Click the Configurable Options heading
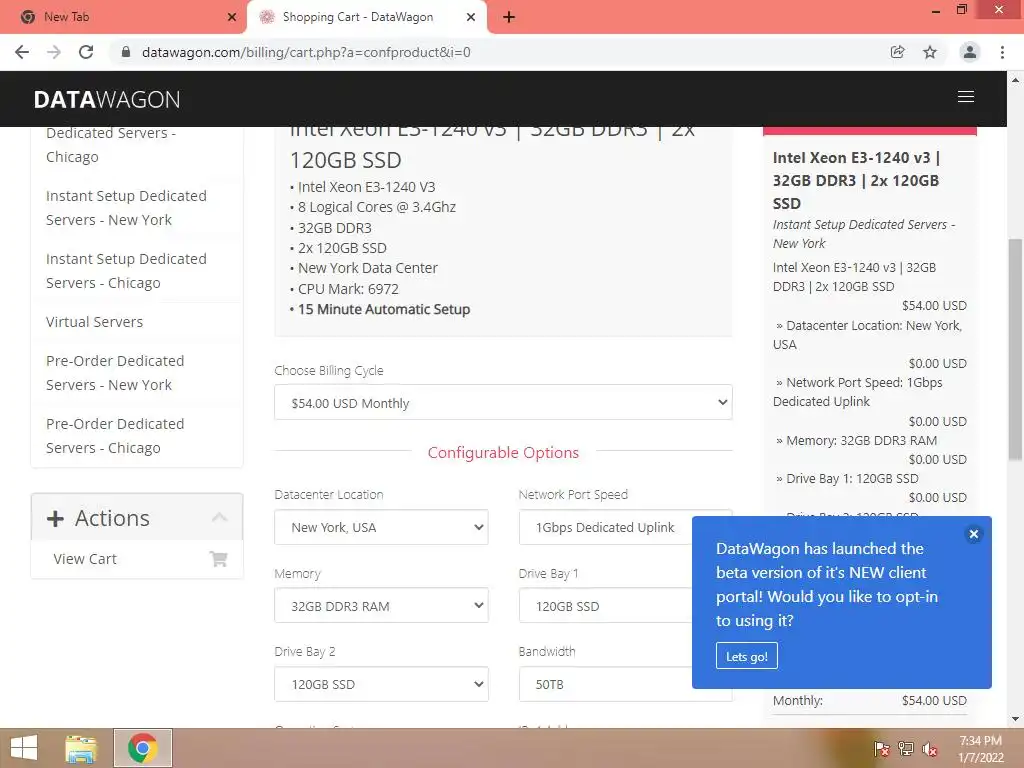The width and height of the screenshot is (1024, 768). [x=503, y=453]
